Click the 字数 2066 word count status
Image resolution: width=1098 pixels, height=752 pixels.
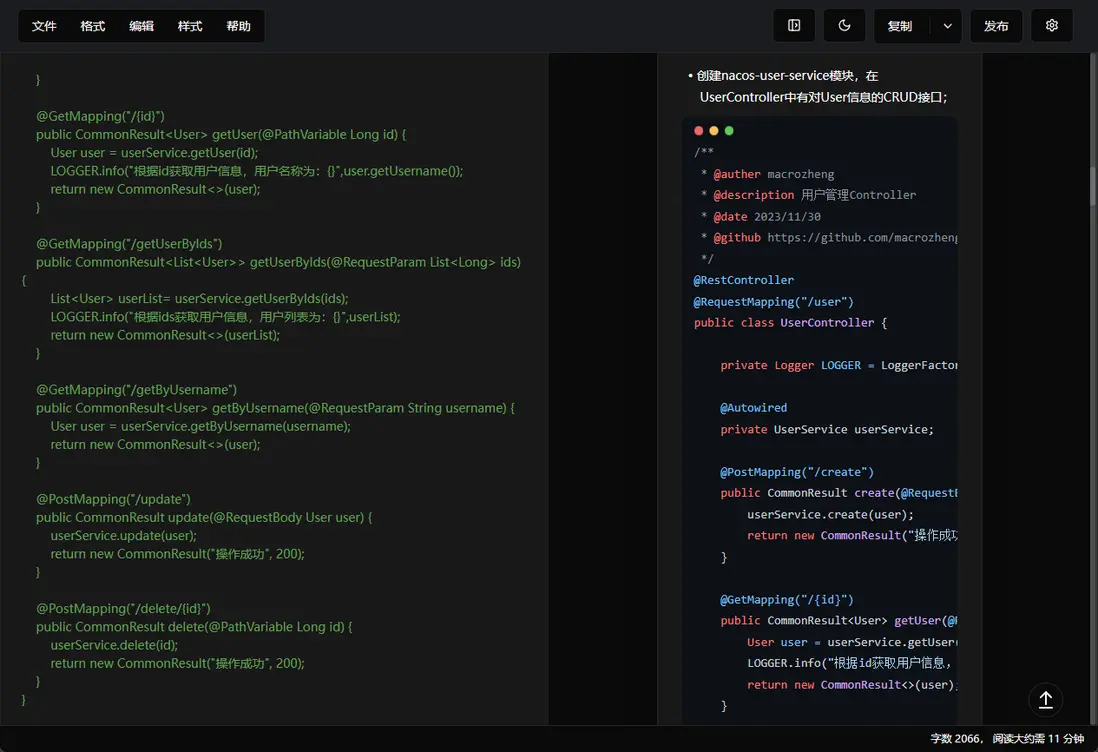coord(955,739)
